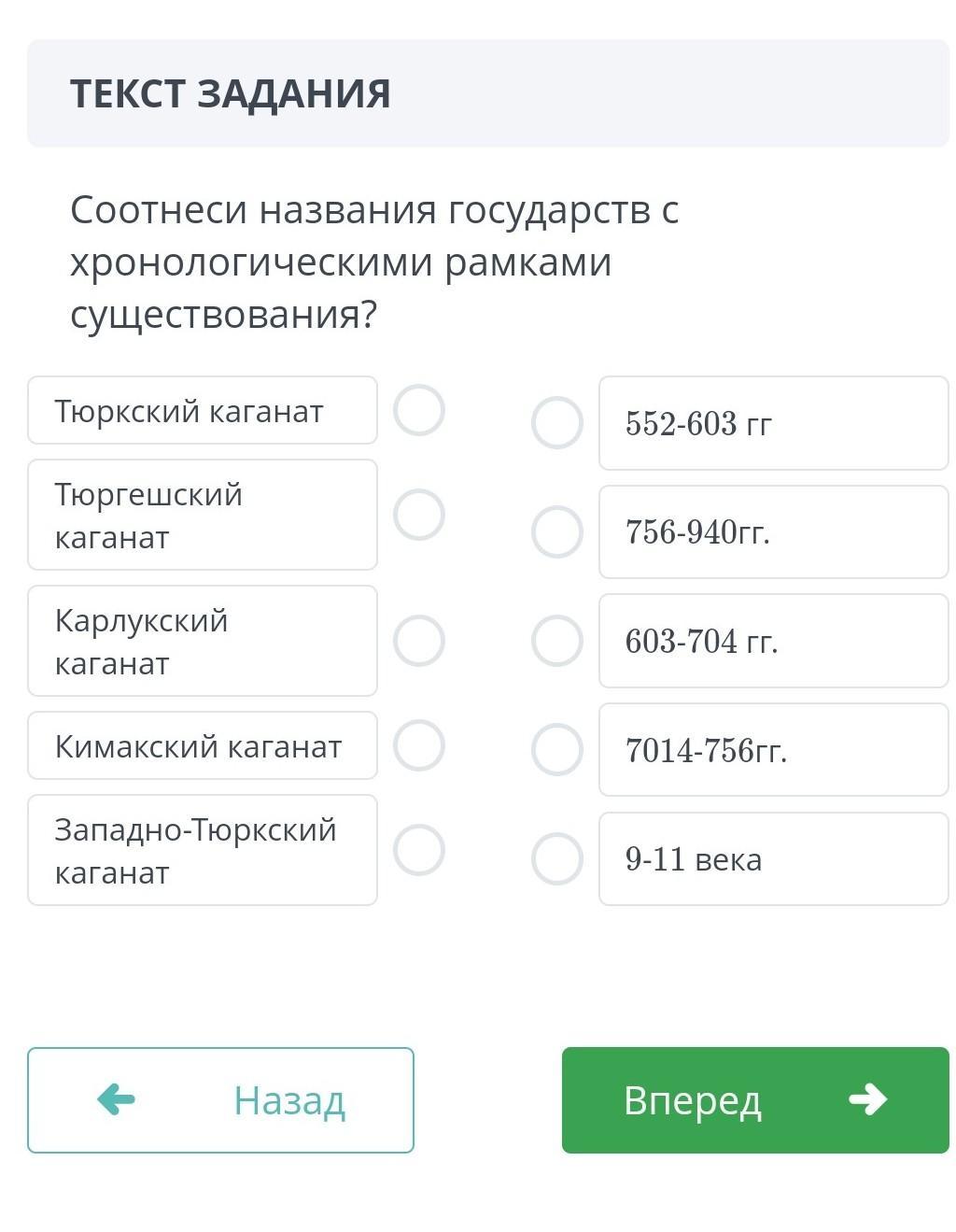
Task: Select radio button beside Тюргешский каганат
Action: pyautogui.click(x=418, y=515)
